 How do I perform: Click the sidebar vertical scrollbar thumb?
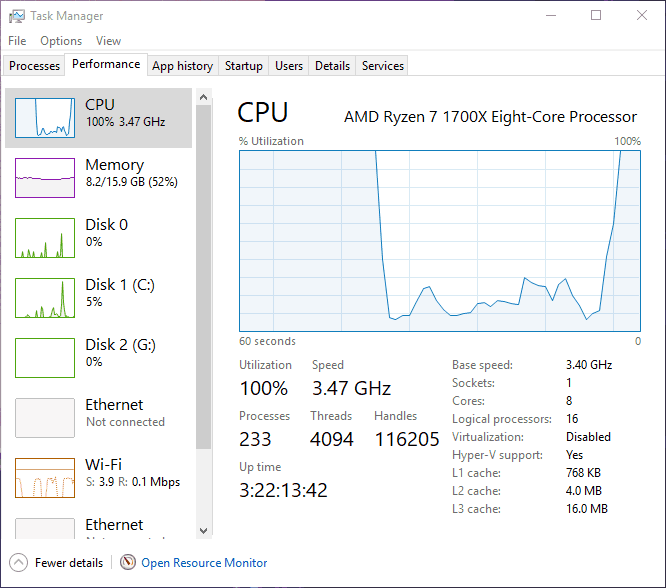[x=203, y=277]
